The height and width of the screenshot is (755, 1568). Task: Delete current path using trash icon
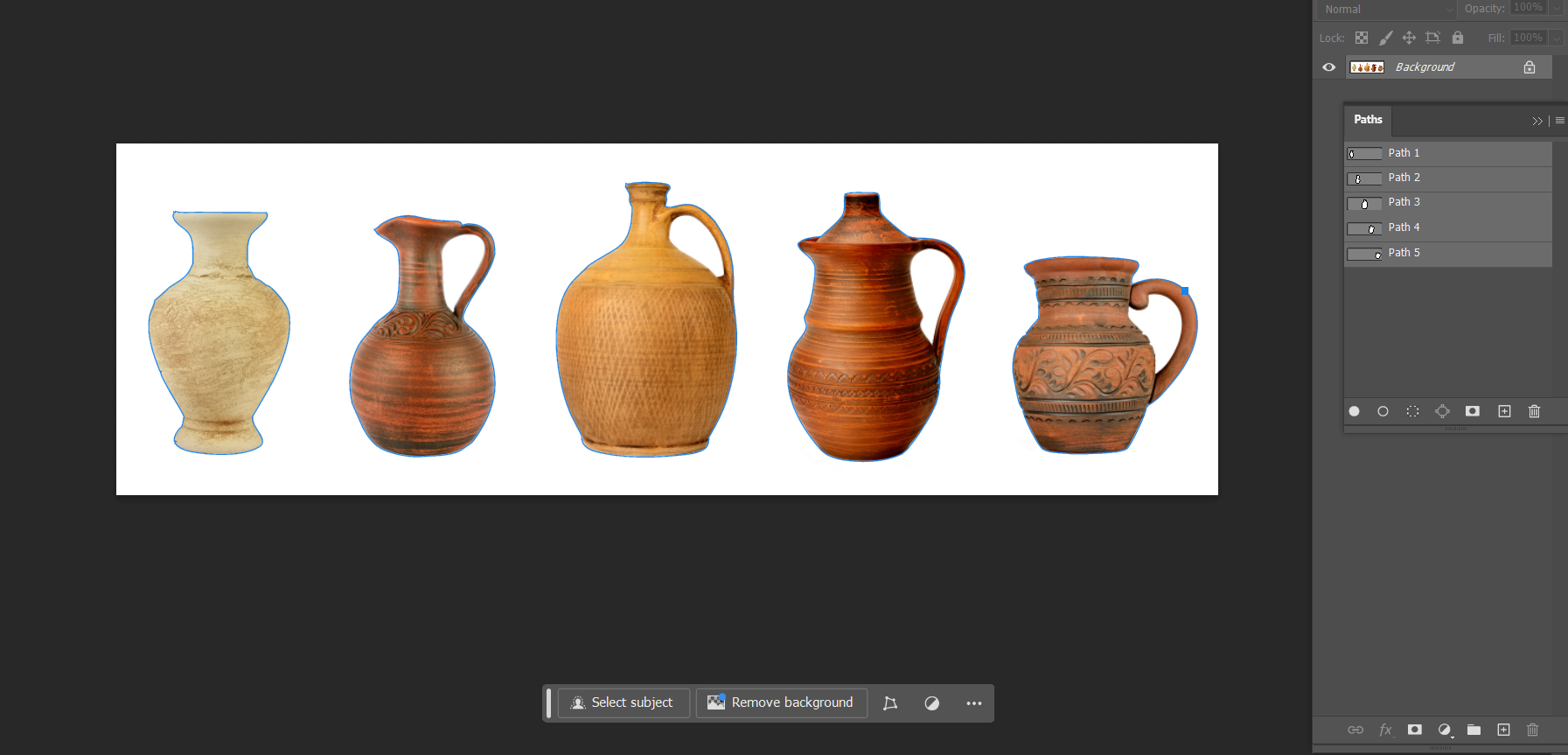[x=1534, y=411]
